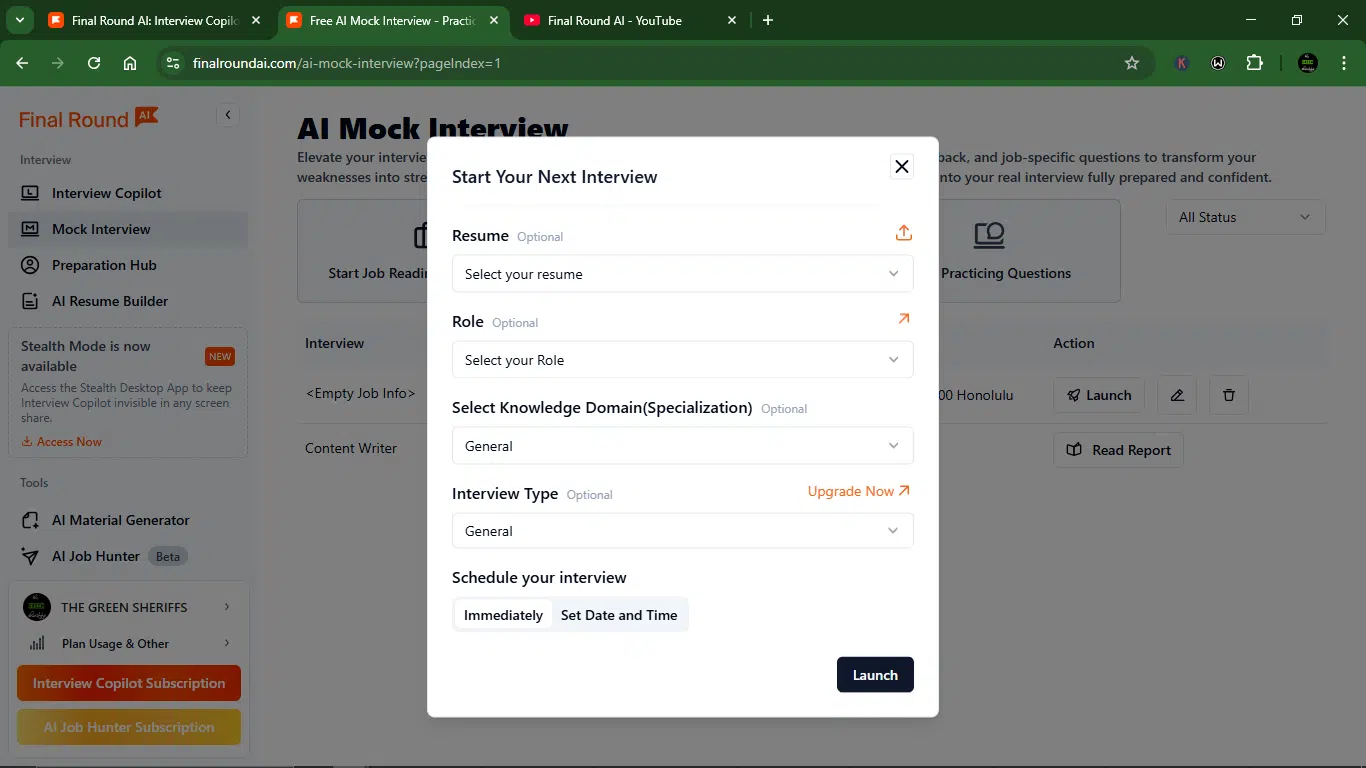Open the browser extensions puzzle icon
Viewport: 1366px width, 768px height.
(1254, 63)
